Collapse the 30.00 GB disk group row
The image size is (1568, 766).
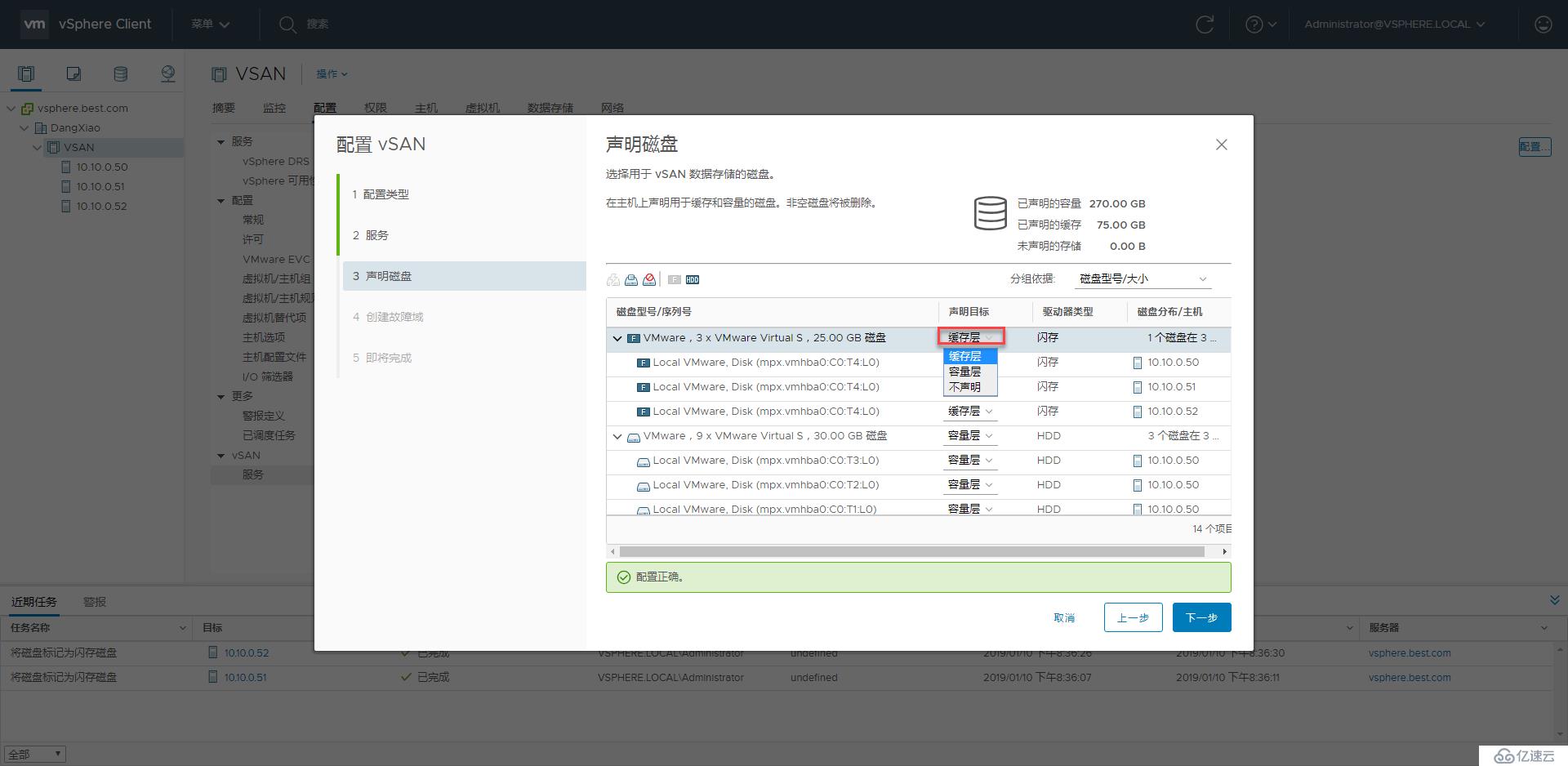click(x=617, y=437)
